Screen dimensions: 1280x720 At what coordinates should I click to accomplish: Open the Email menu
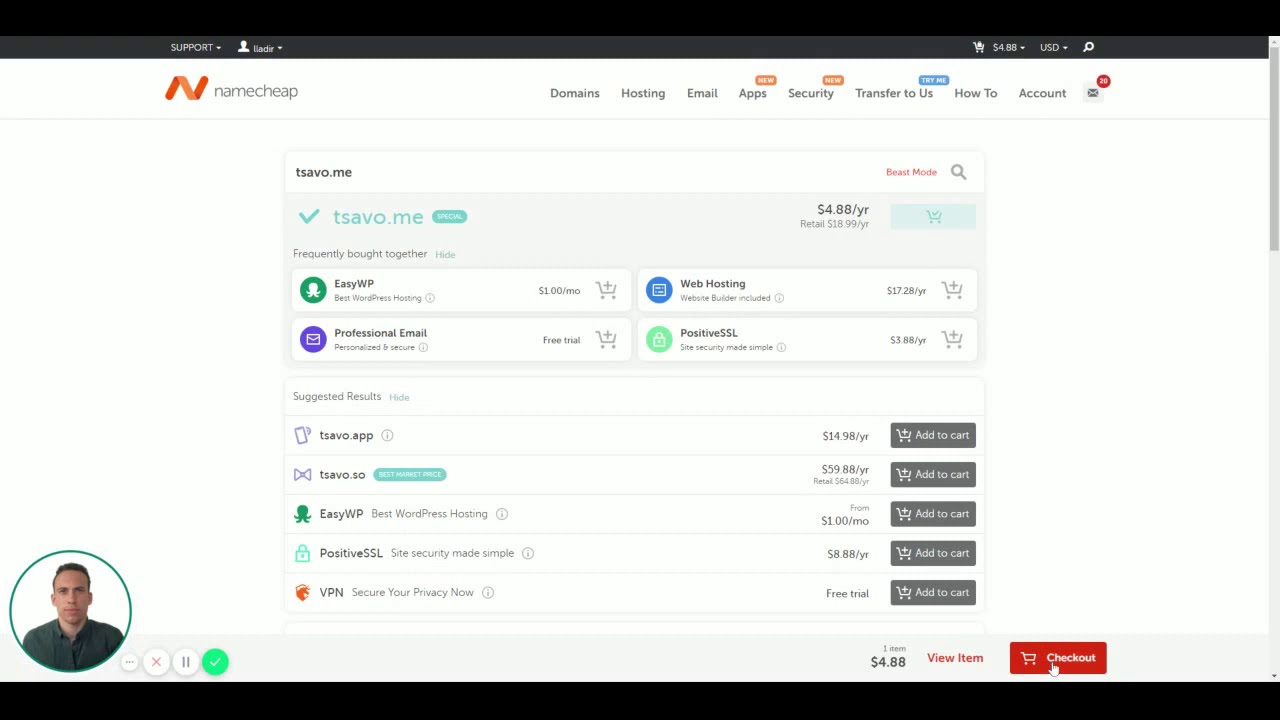702,93
